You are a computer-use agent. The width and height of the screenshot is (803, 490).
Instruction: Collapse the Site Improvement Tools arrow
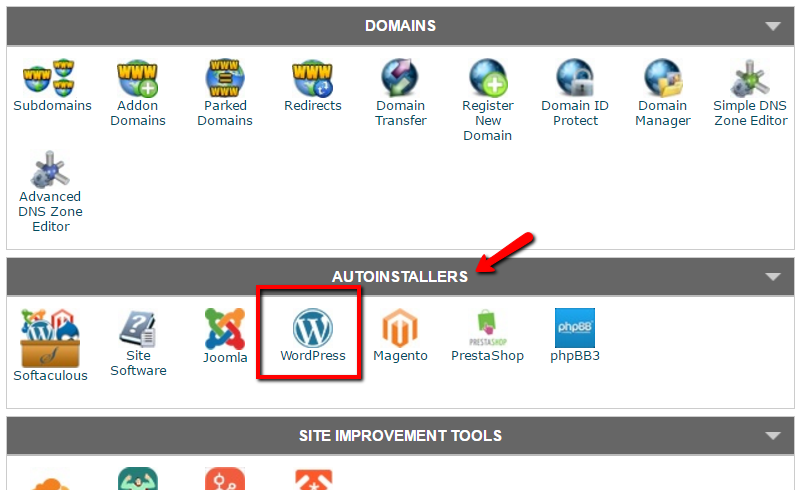[x=773, y=436]
